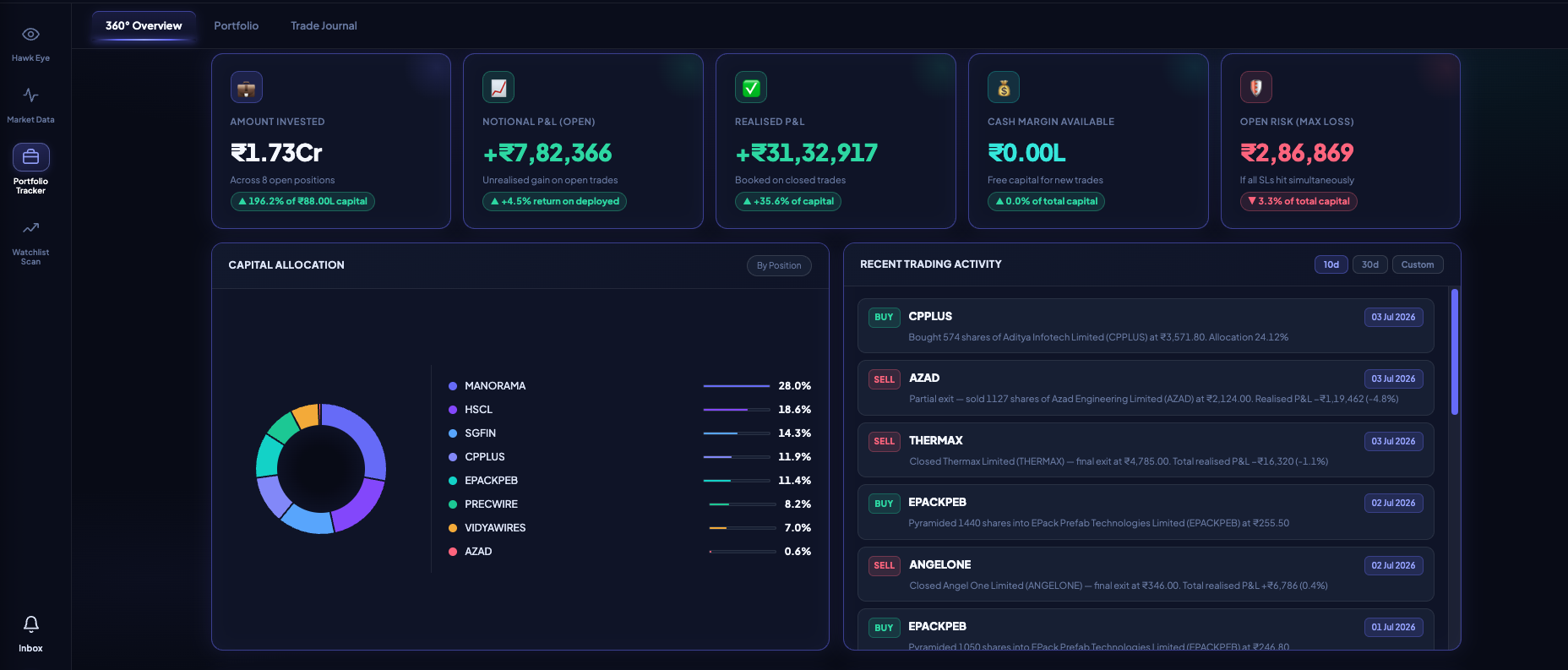Switch to the Portfolio tab
This screenshot has width=1568, height=670.
(x=237, y=26)
